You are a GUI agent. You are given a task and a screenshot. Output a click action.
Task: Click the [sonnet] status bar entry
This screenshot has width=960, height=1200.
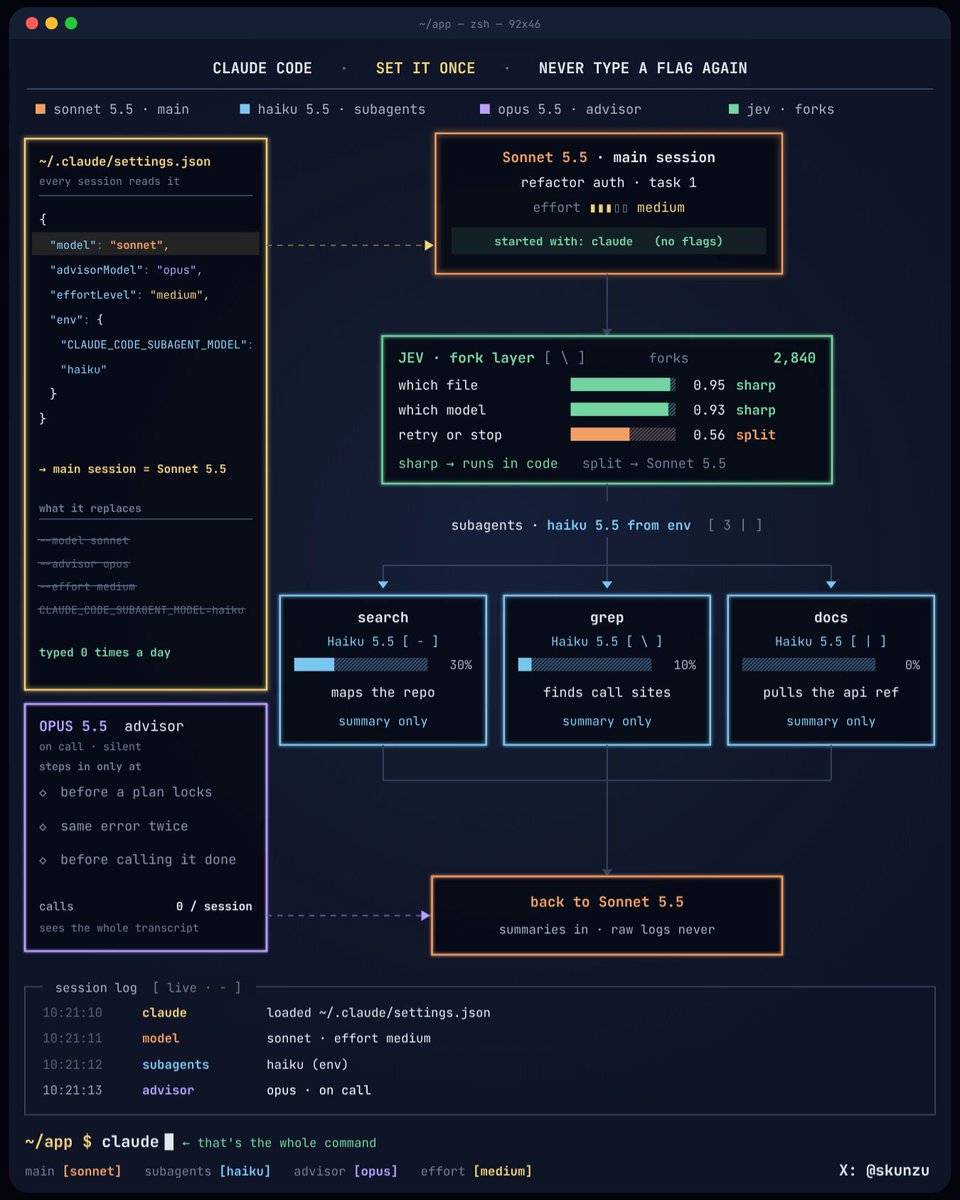[x=92, y=1171]
